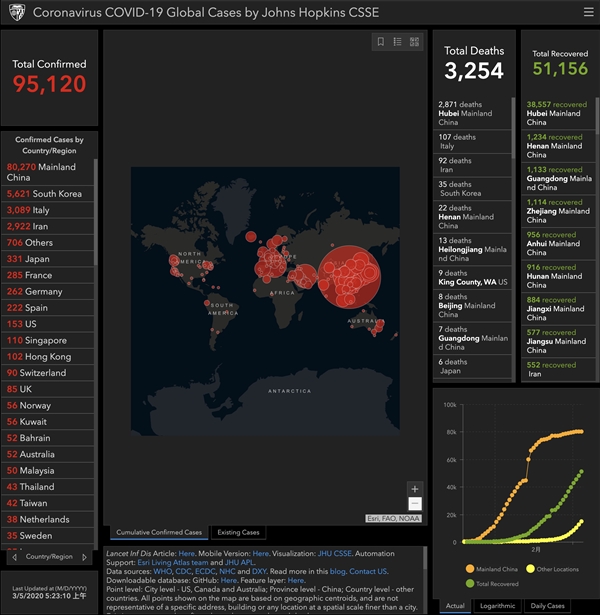
Task: Switch to the Existing Cases tab
Action: point(238,532)
